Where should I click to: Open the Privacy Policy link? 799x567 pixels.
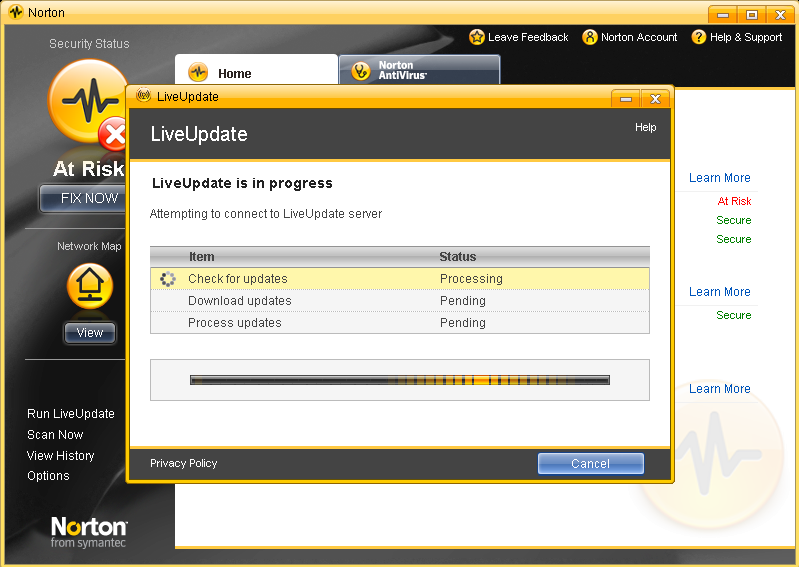183,463
